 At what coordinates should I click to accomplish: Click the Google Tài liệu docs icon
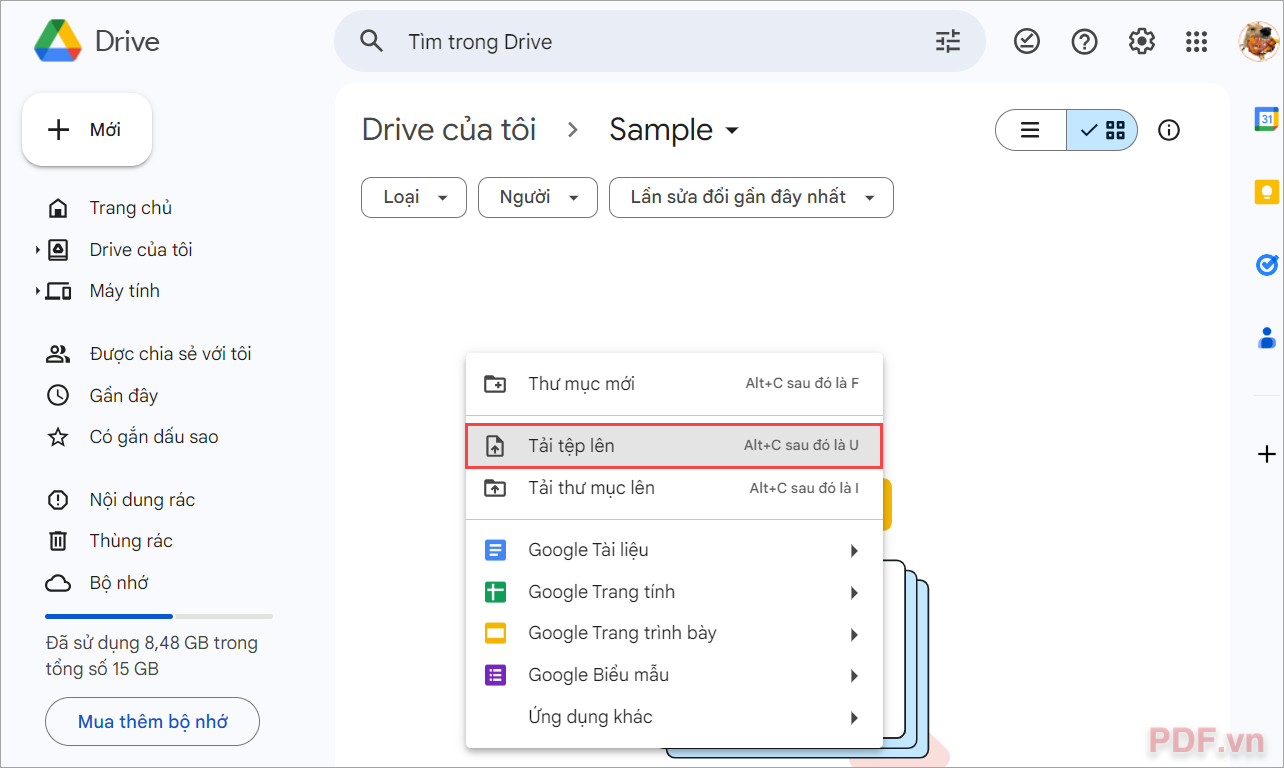coord(495,550)
